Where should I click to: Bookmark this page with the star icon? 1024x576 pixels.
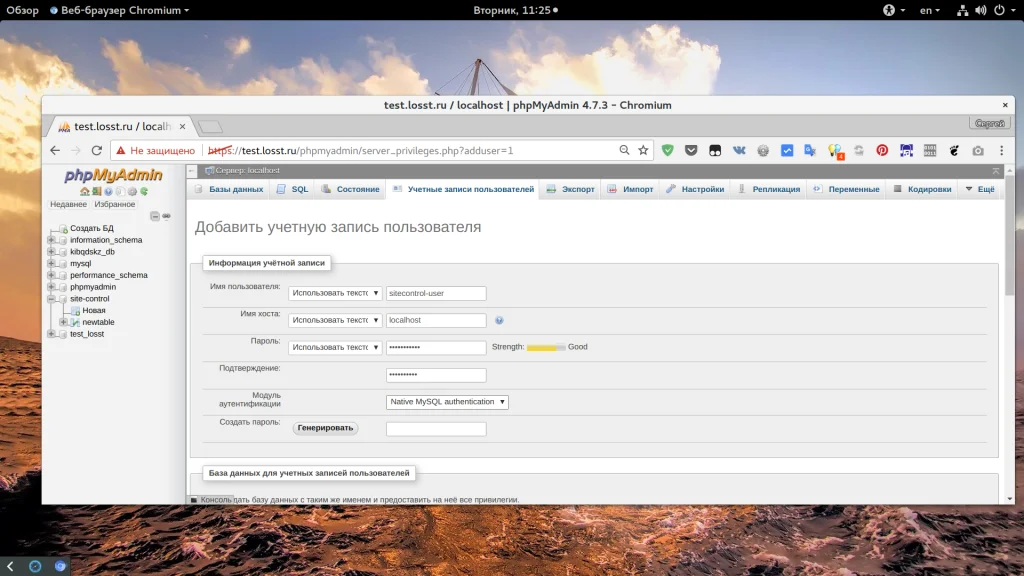coord(643,150)
